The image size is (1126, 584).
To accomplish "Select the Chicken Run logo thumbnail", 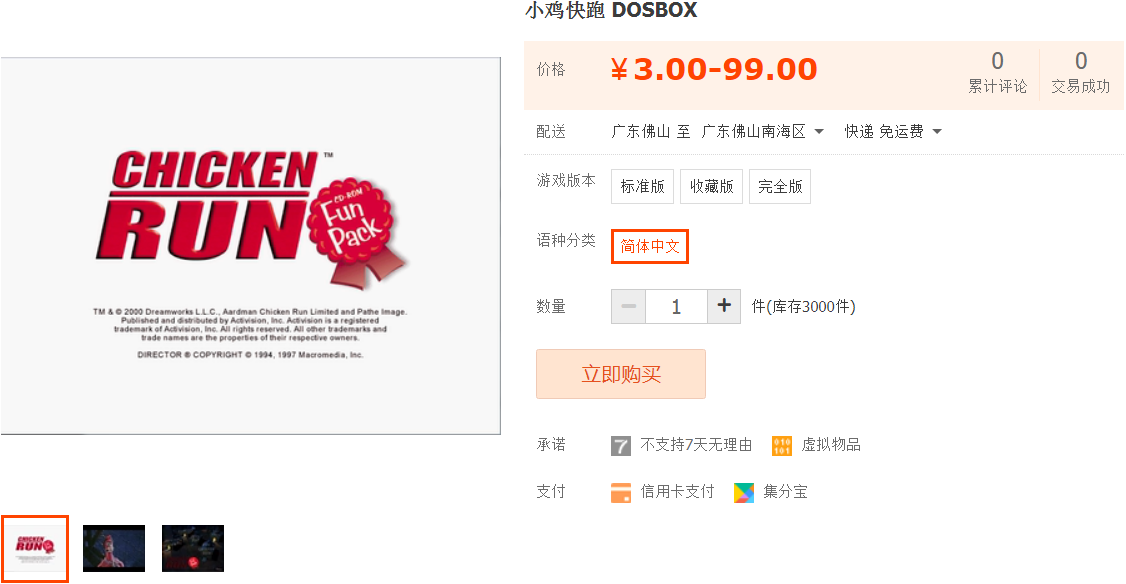I will [x=34, y=548].
